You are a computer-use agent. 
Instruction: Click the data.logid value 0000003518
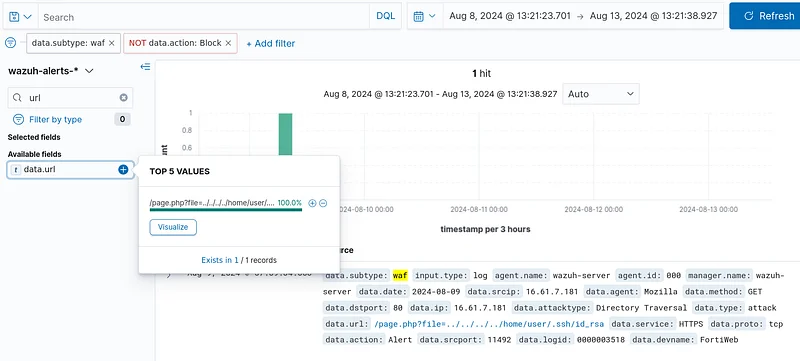tap(601, 340)
